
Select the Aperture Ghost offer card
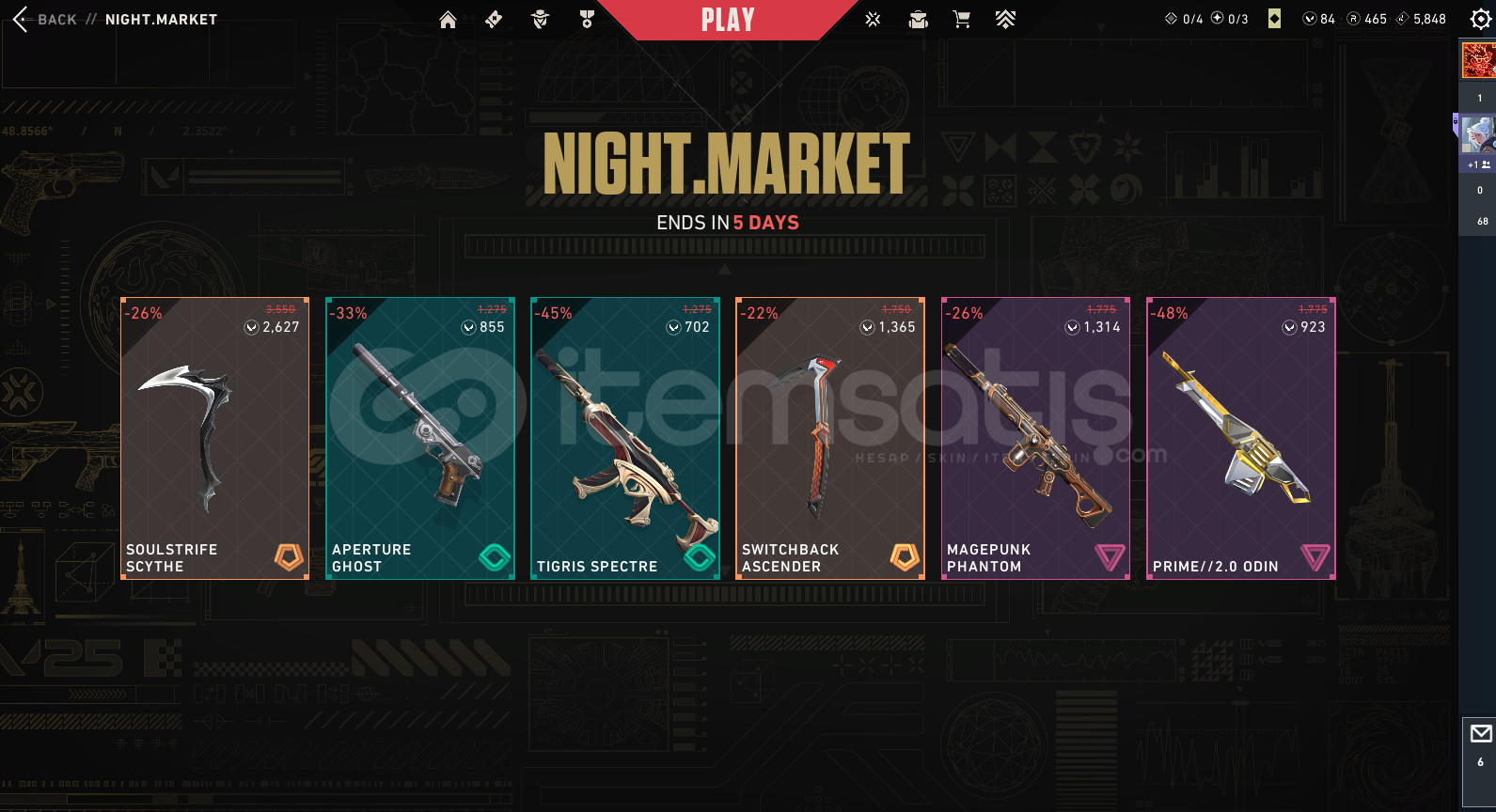pos(420,439)
